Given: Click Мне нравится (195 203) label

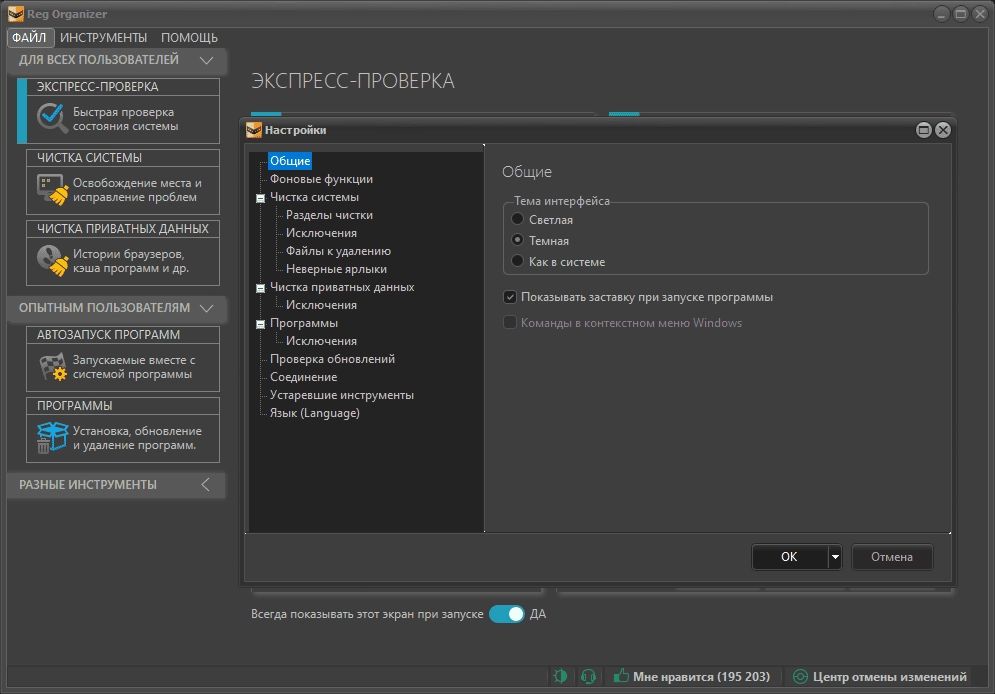Looking at the screenshot, I should click(701, 677).
